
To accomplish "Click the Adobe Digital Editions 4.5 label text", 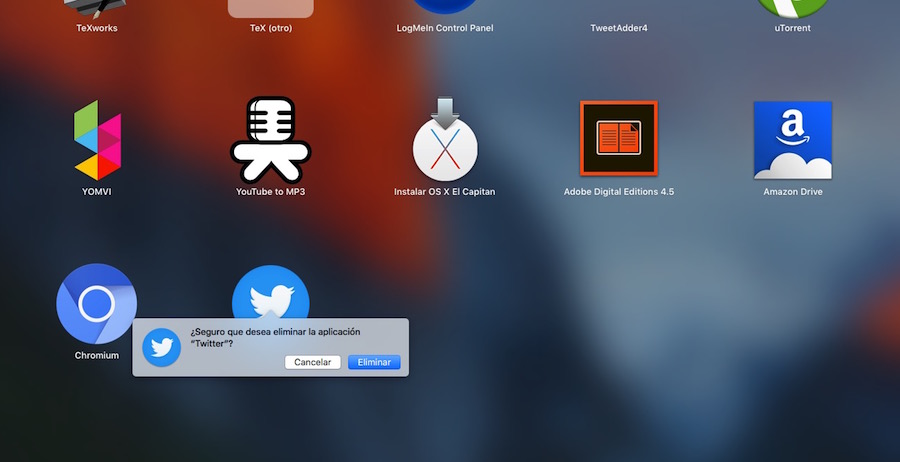I will pos(618,191).
